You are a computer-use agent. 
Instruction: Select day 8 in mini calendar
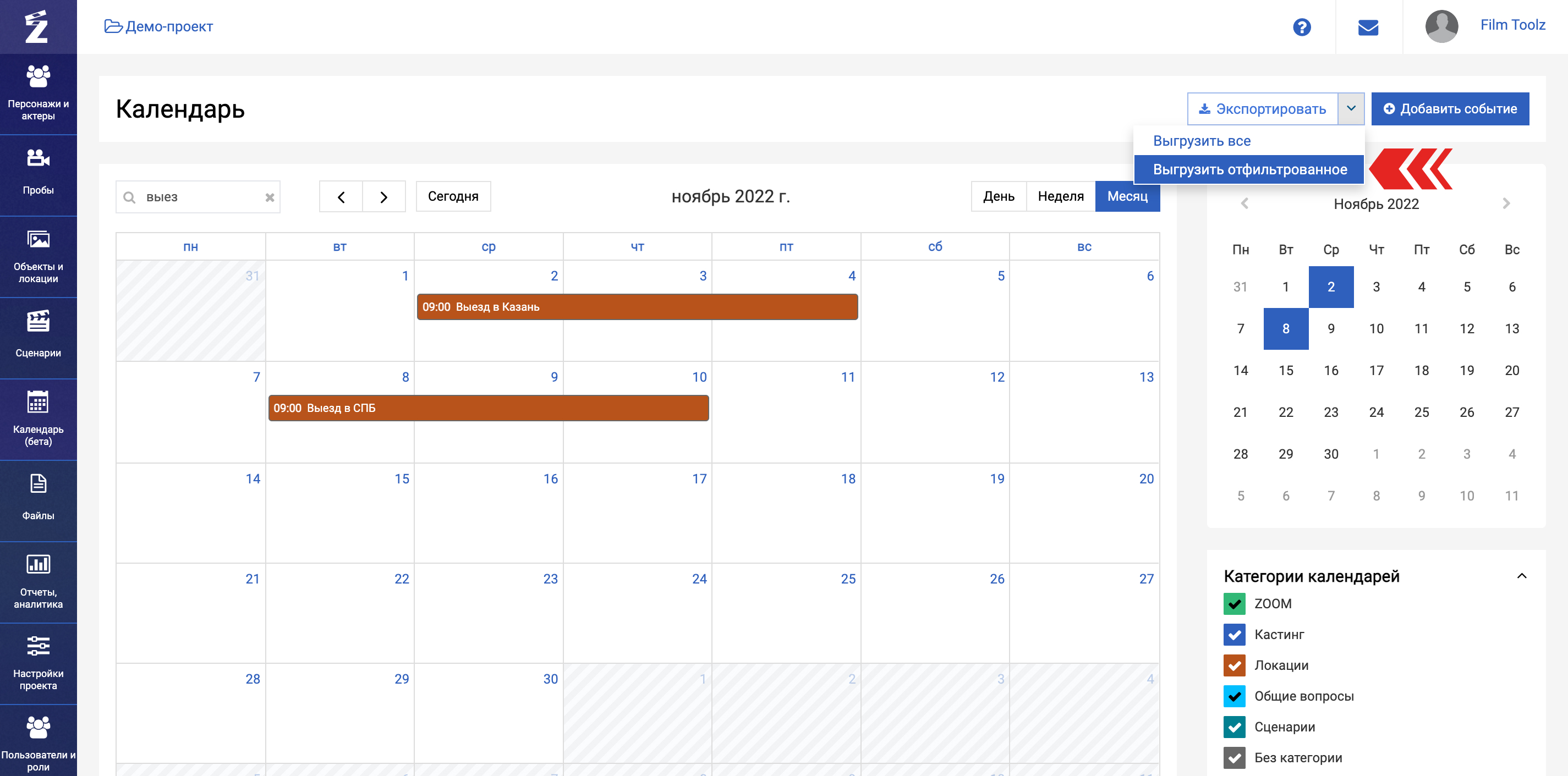pos(1286,329)
